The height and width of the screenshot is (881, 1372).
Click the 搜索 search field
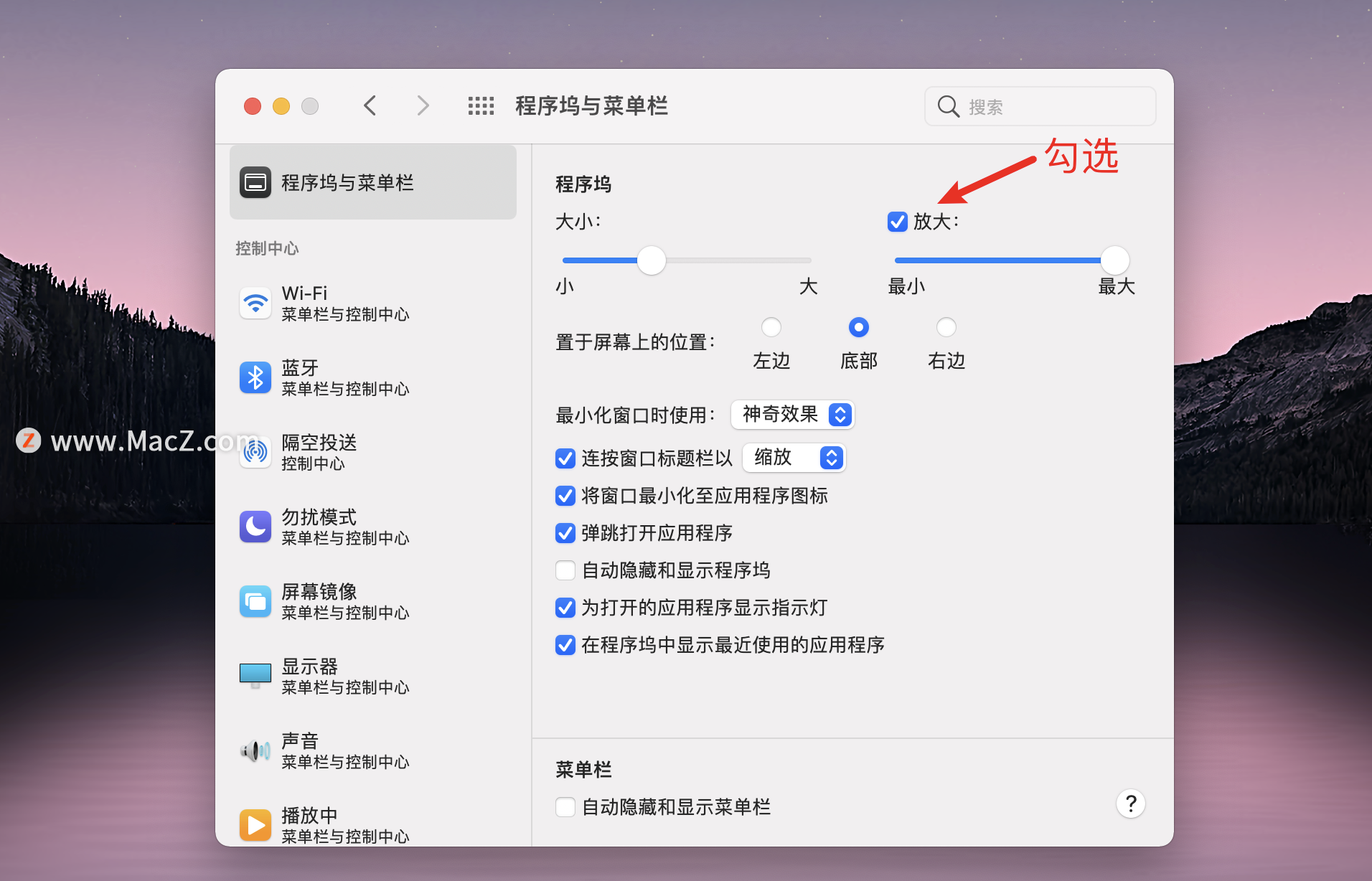1040,106
